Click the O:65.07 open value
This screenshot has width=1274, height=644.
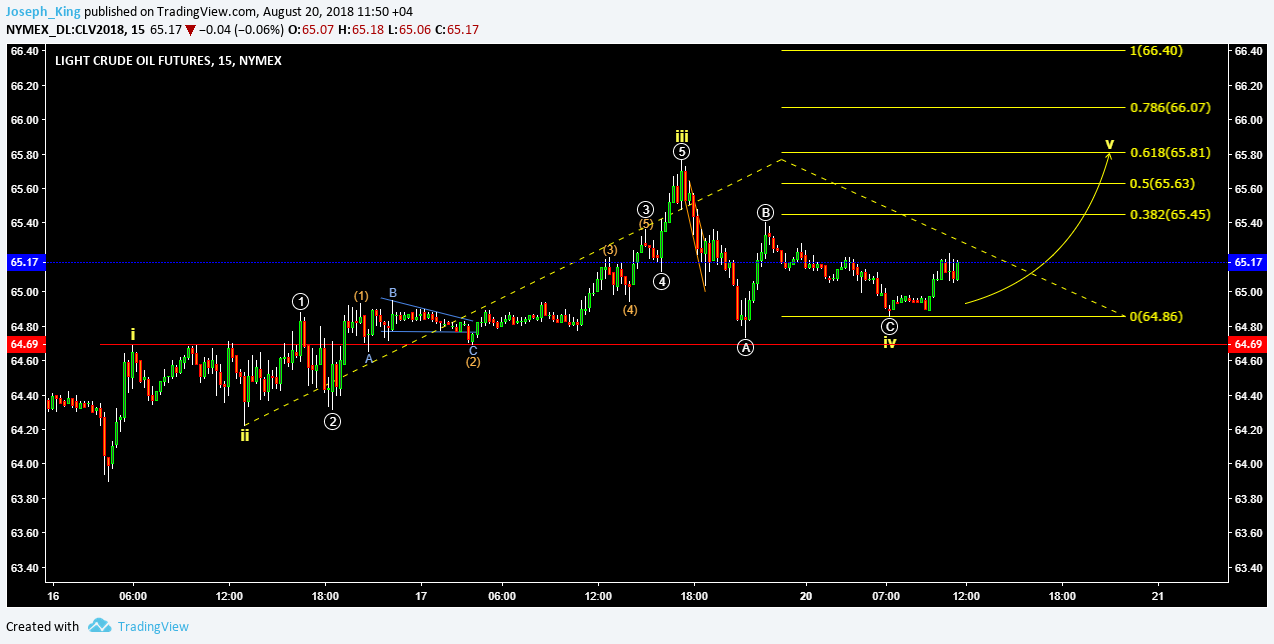click(311, 30)
